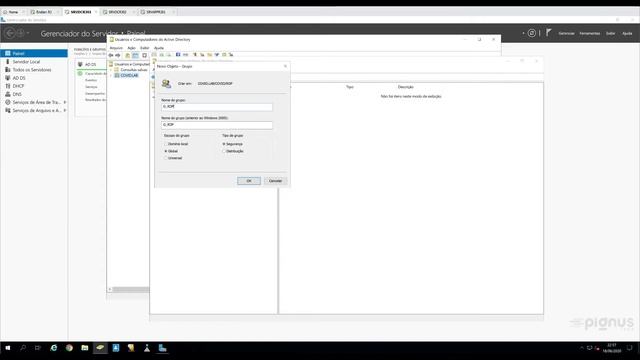Click Server Manager forward navigation button

[x=20, y=33]
